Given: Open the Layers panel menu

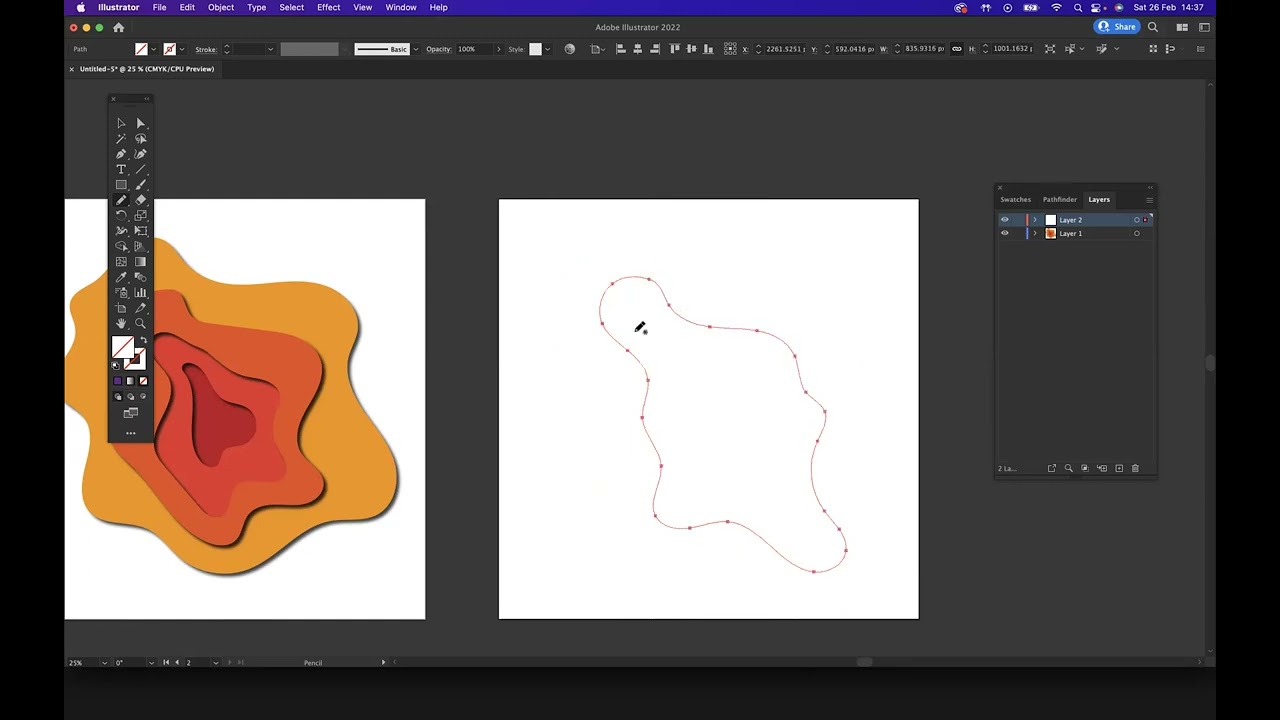Looking at the screenshot, I should click(x=1148, y=200).
